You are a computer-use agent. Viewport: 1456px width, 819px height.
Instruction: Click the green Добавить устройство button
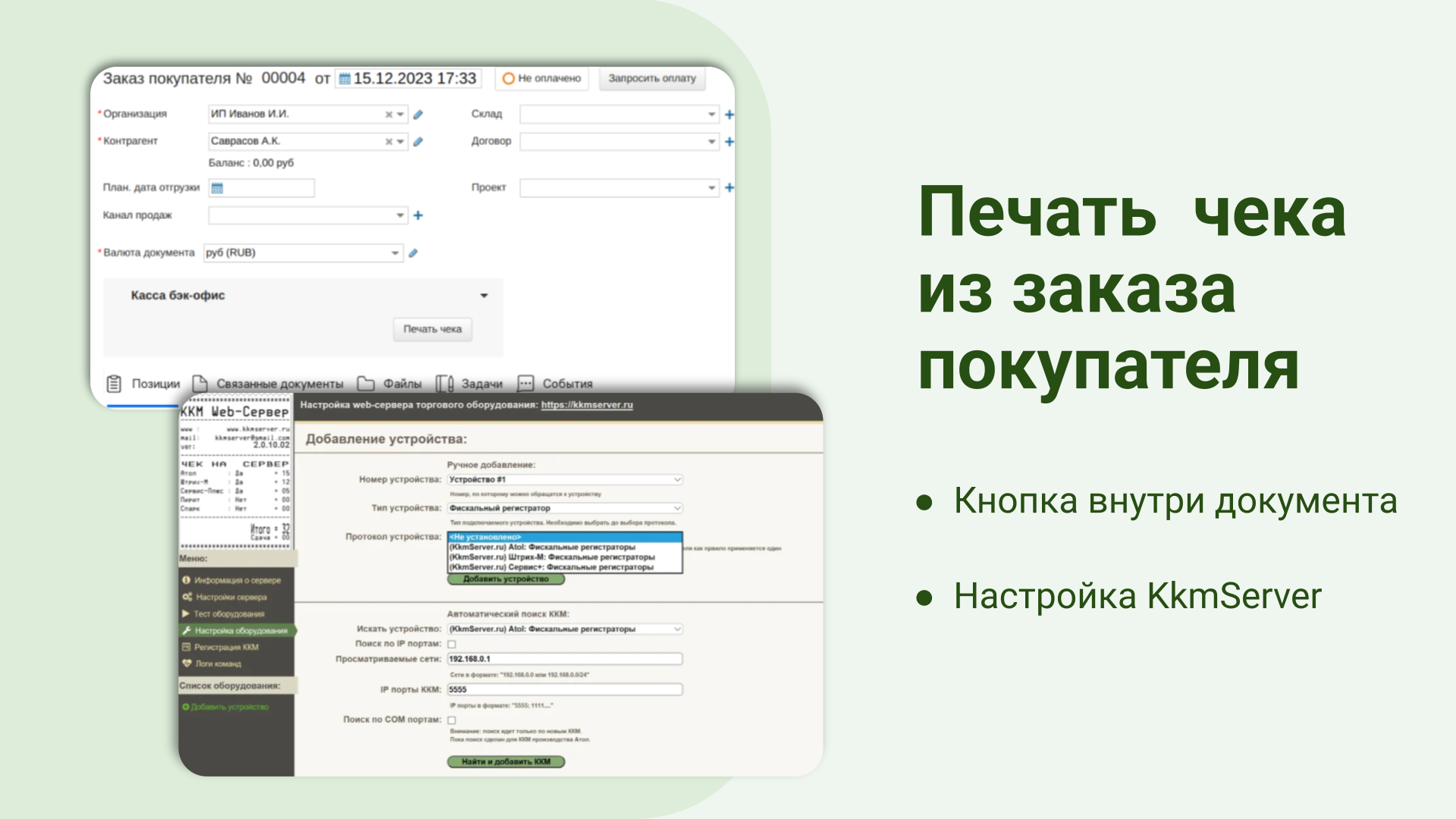coord(506,579)
